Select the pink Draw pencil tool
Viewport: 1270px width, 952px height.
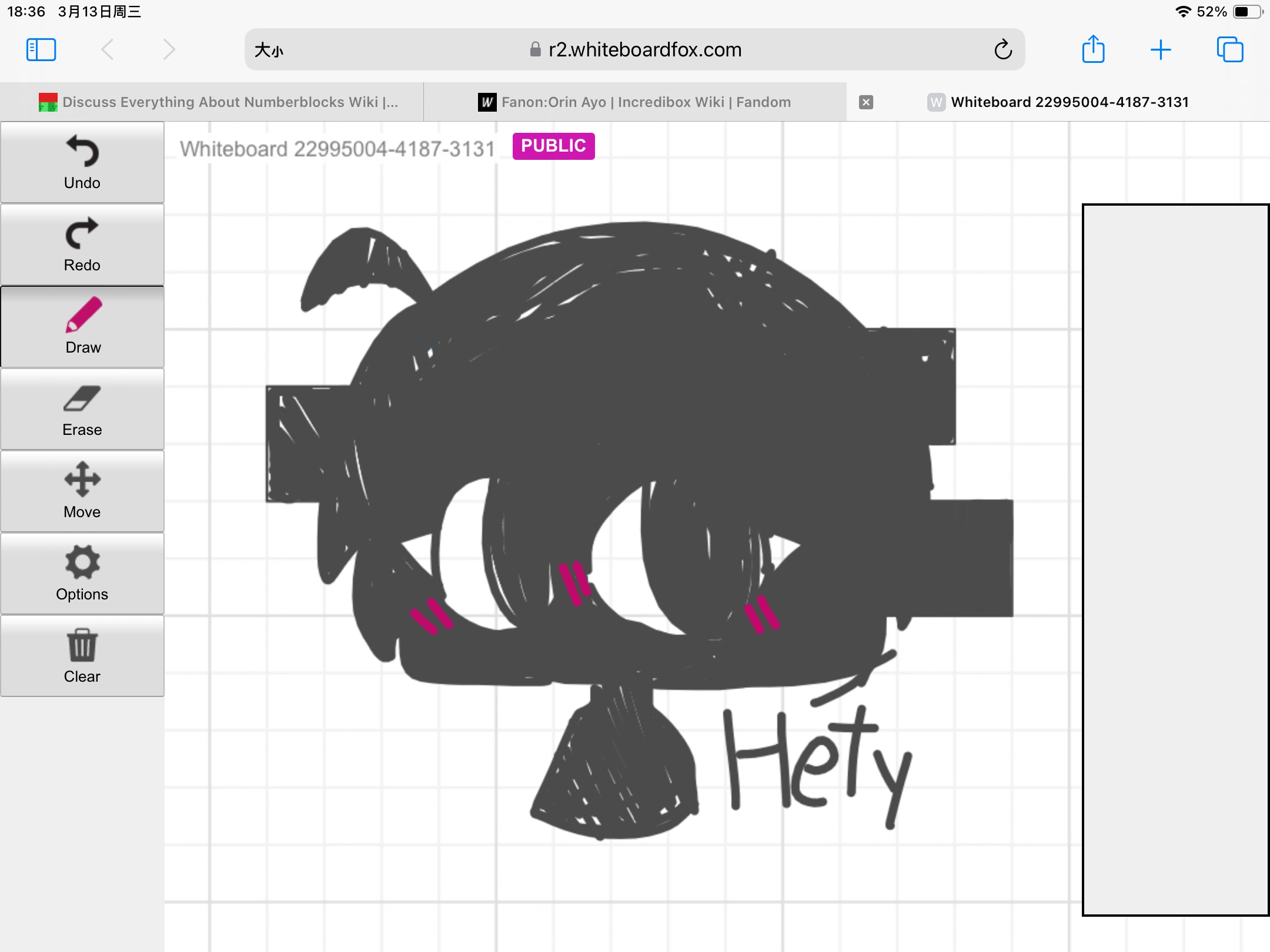point(82,327)
